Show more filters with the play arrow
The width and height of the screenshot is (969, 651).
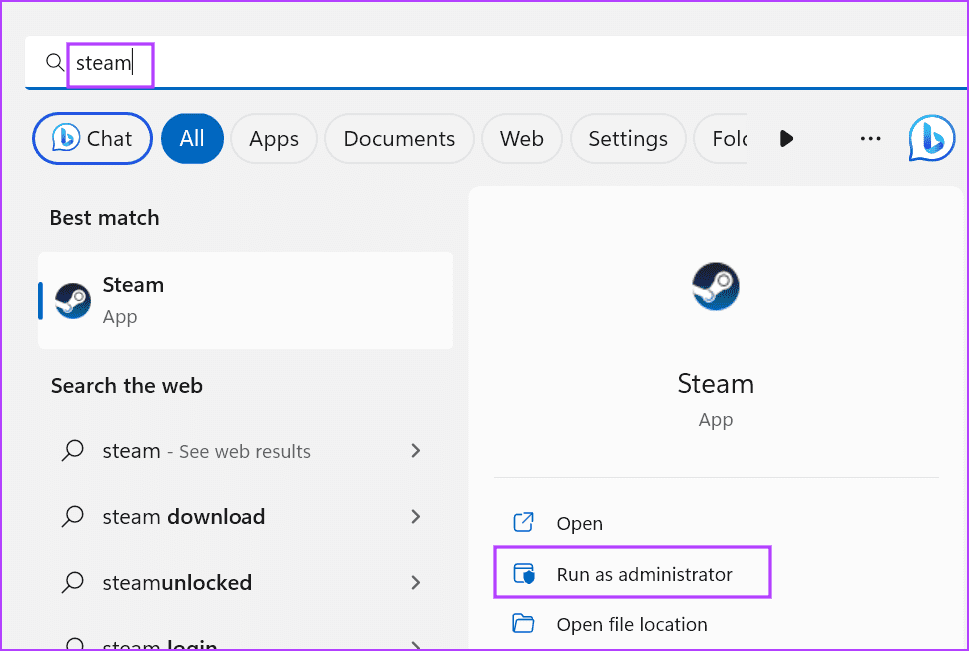coord(786,138)
